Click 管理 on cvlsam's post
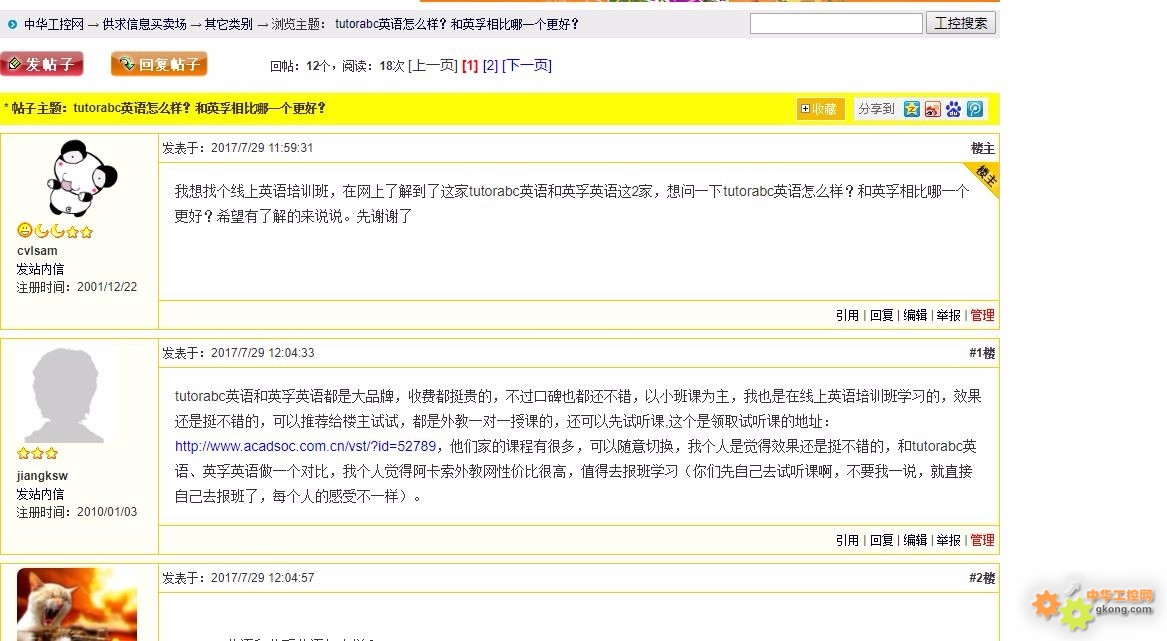The width and height of the screenshot is (1167, 641). coord(982,316)
